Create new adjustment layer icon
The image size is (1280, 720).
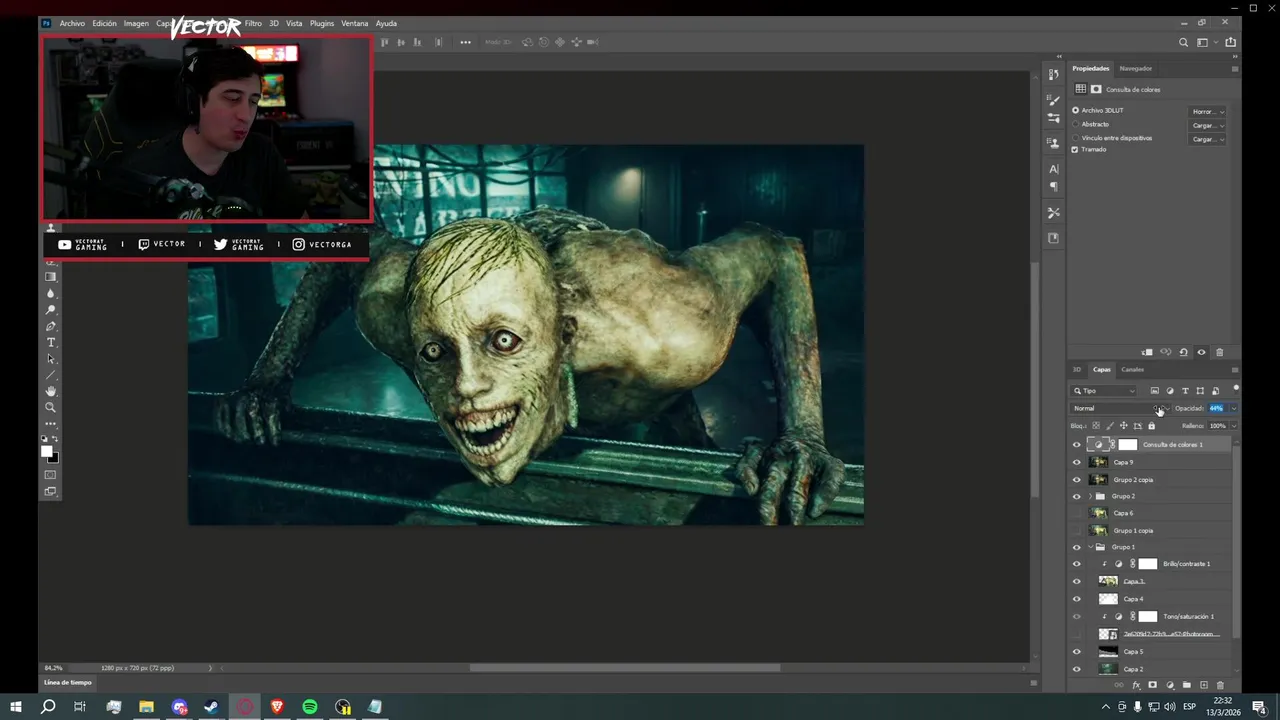[x=1170, y=685]
